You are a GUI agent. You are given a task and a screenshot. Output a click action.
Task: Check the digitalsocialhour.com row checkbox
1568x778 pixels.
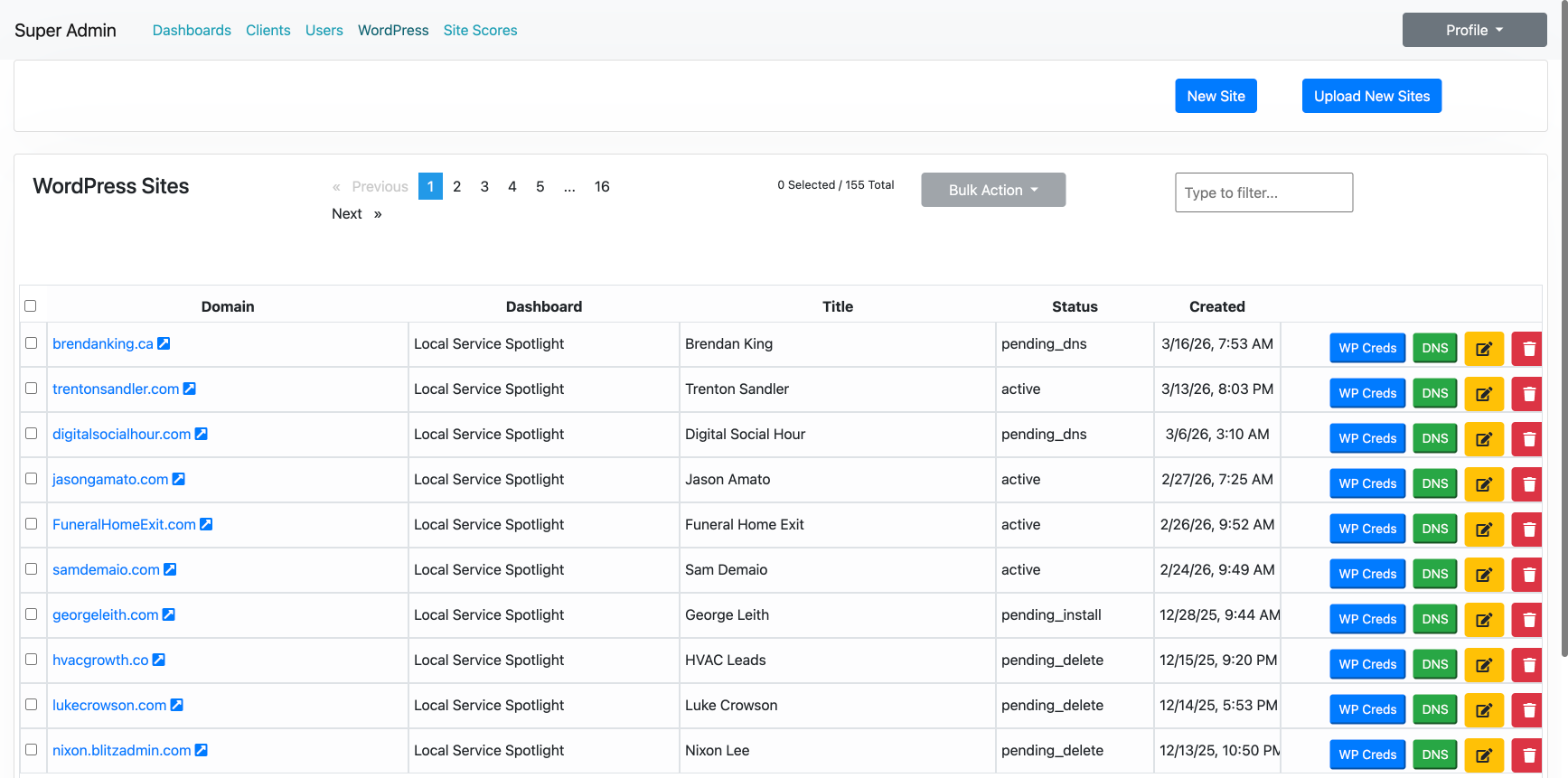(31, 433)
